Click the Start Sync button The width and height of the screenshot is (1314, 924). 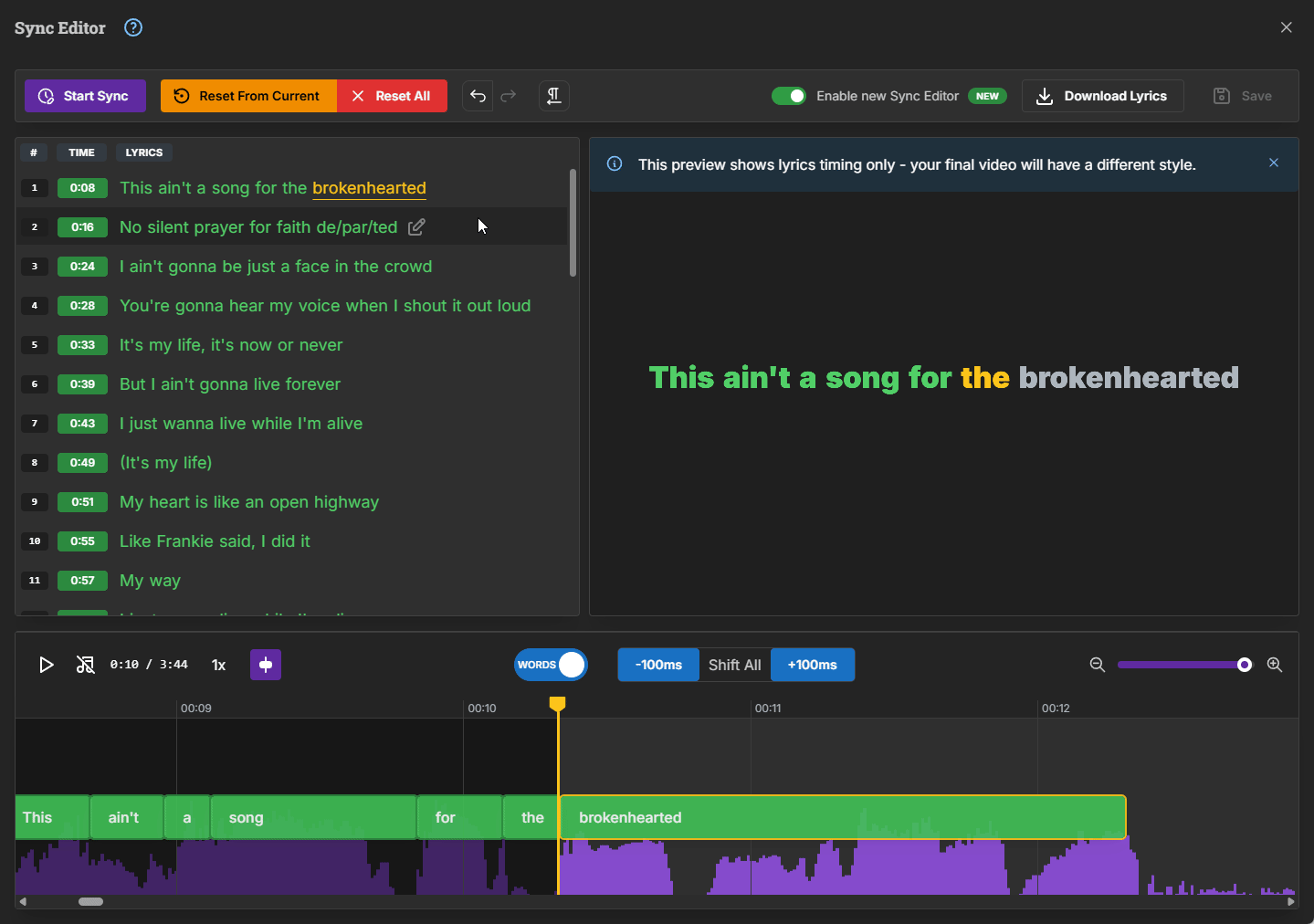85,96
